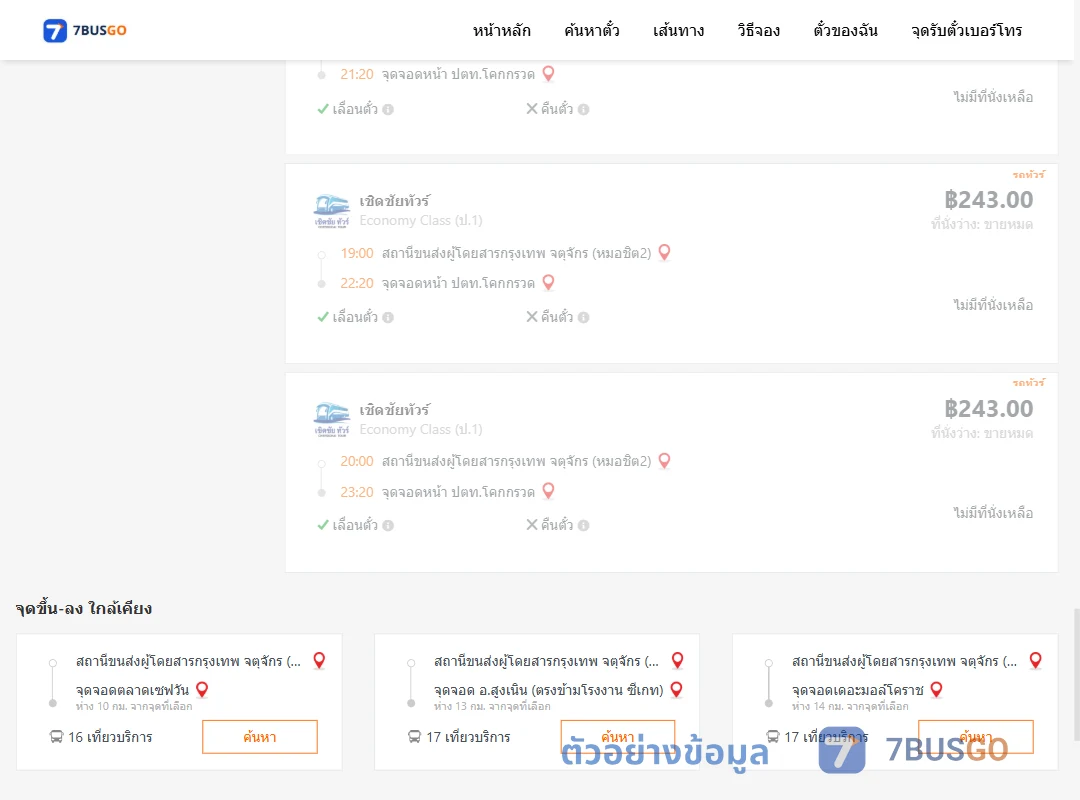This screenshot has height=800, width=1080.
Task: Click the 19:00 departure time
Action: (x=357, y=254)
